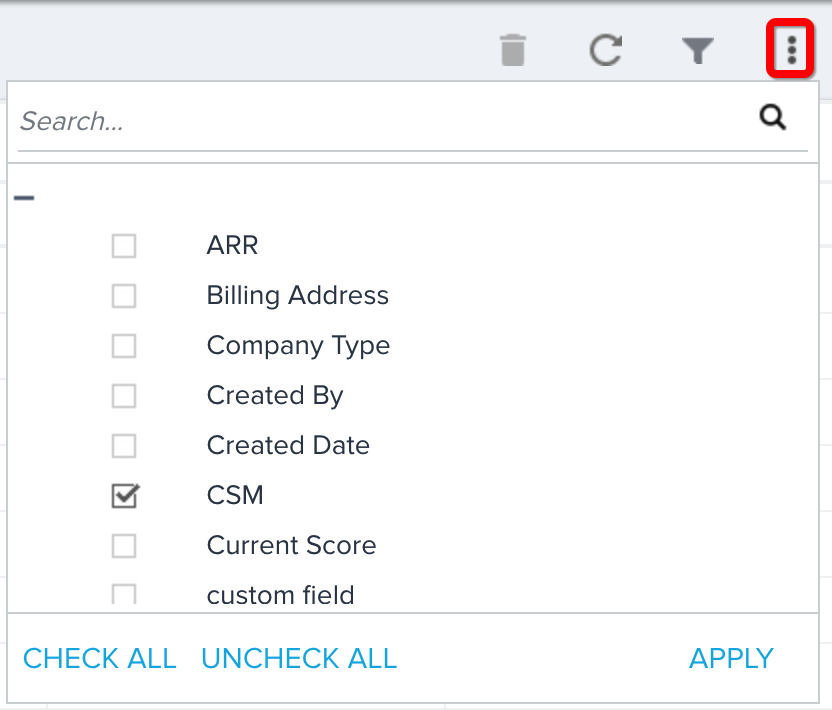Click the three-dot column chooser icon
Image resolution: width=832 pixels, height=710 pixels.
click(791, 49)
